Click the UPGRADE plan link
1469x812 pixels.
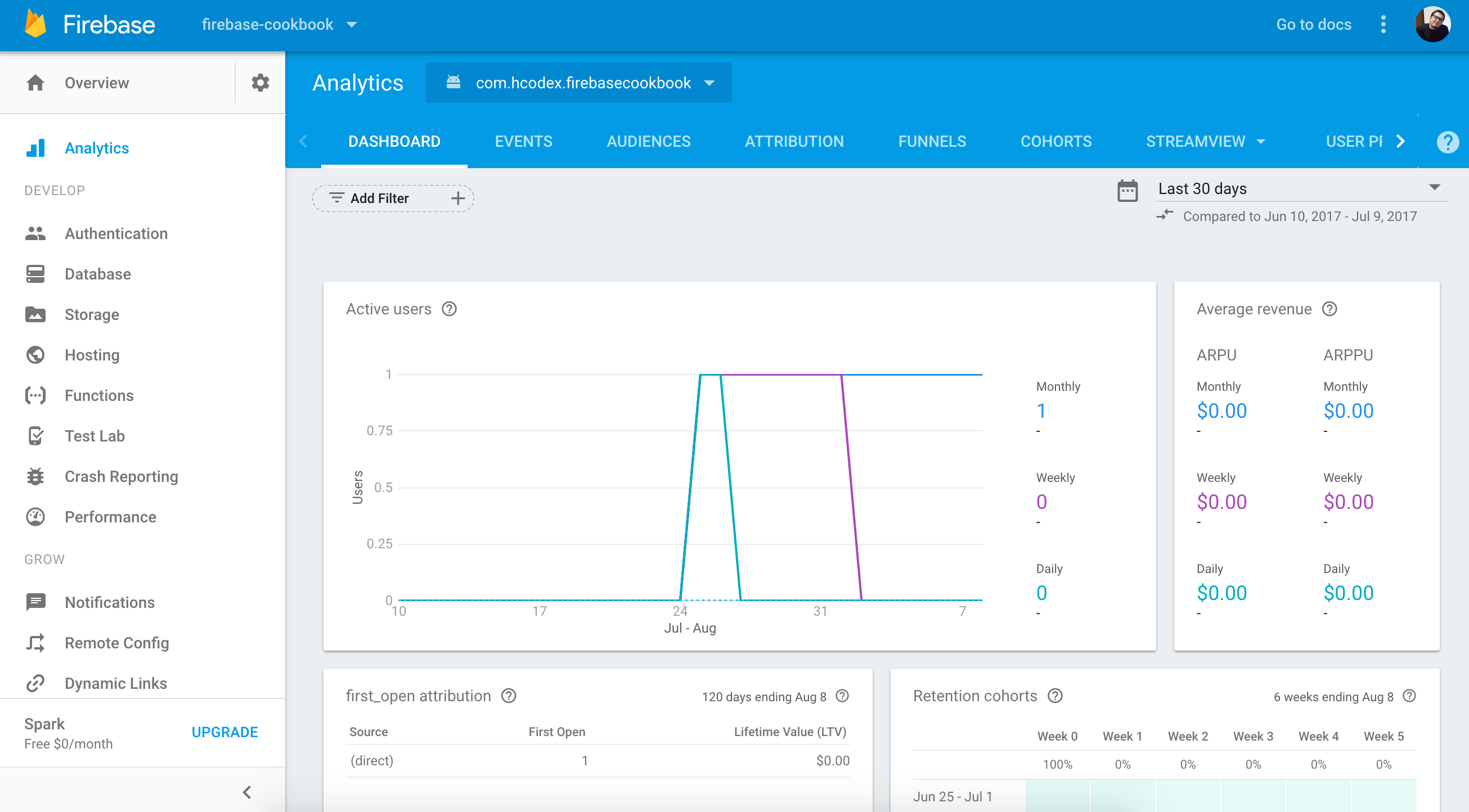[224, 732]
